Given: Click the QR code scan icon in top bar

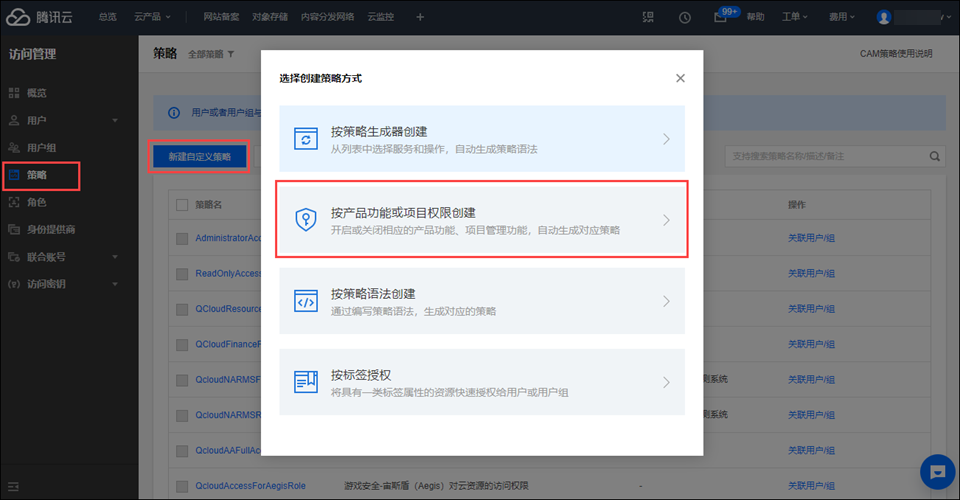Looking at the screenshot, I should [x=649, y=17].
